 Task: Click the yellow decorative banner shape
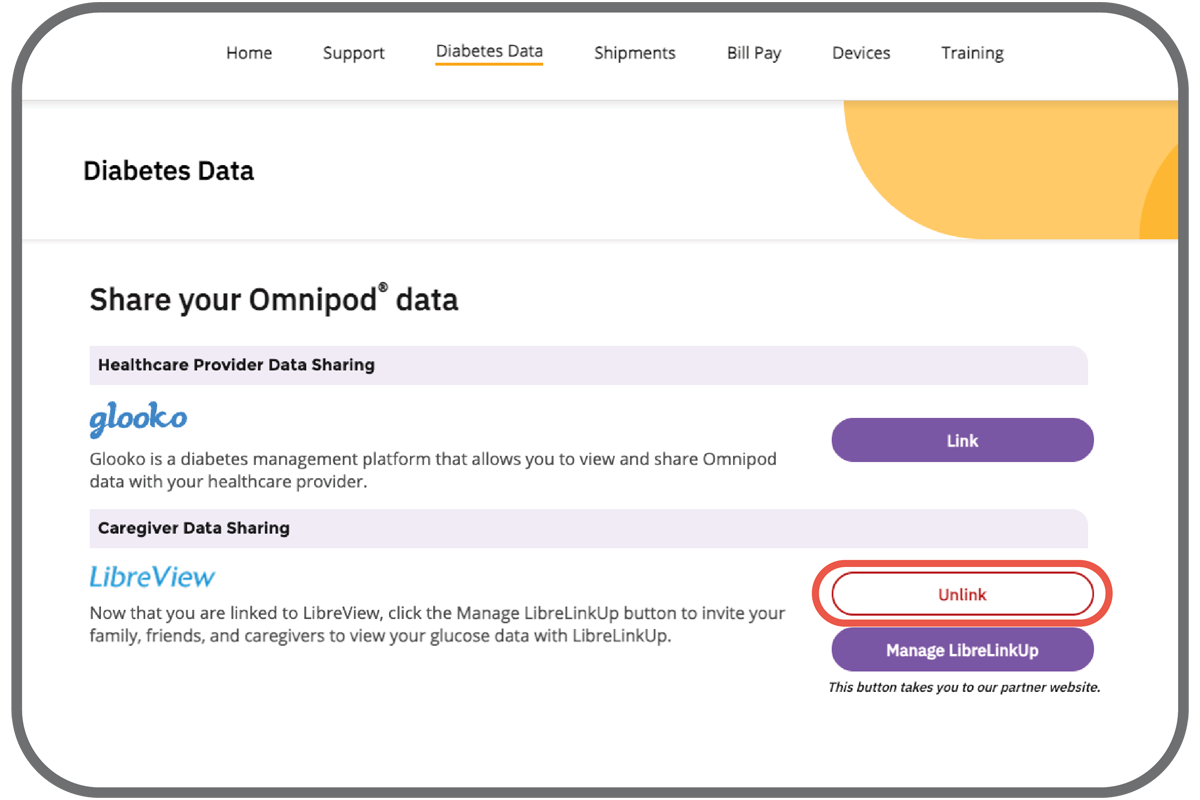1000,170
